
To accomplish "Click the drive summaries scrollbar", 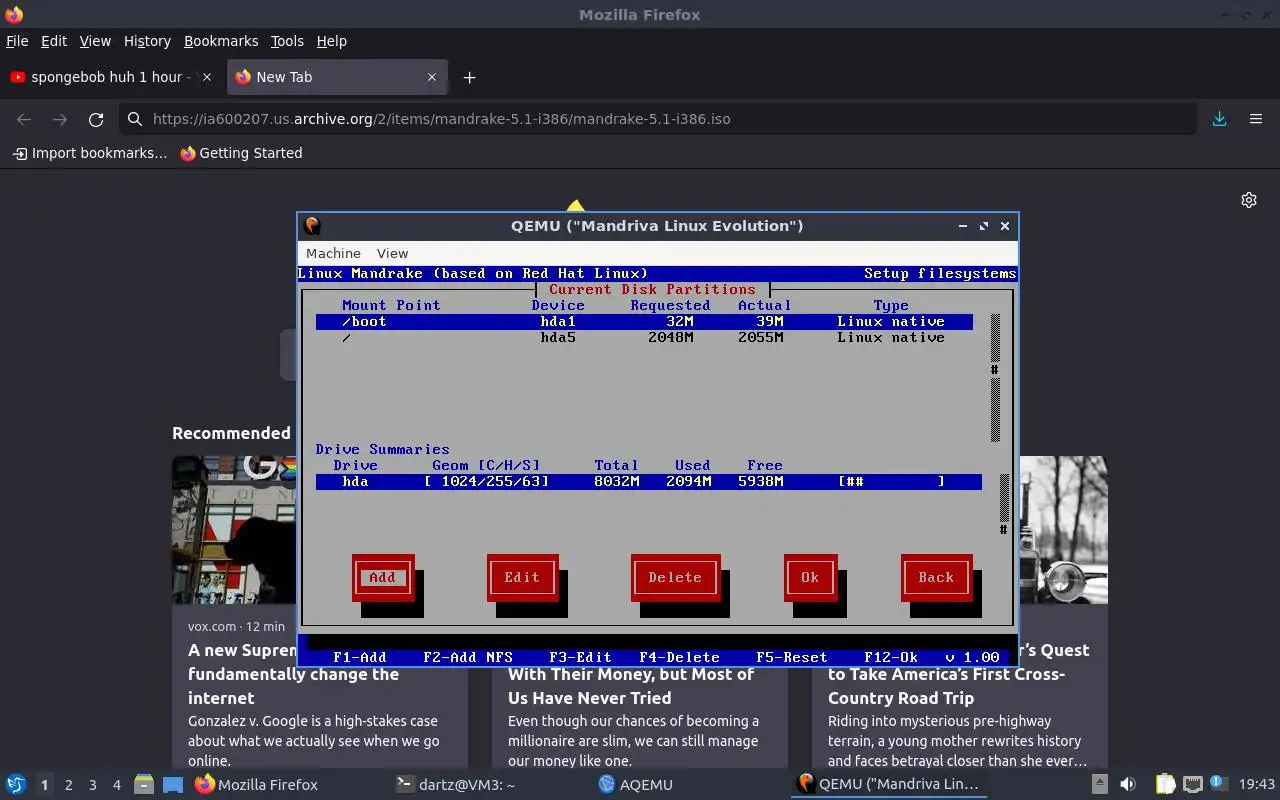I will tap(1004, 505).
